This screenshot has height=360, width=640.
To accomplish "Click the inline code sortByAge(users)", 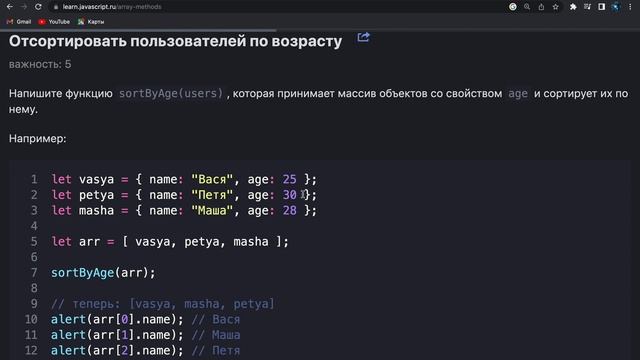I will (171, 93).
